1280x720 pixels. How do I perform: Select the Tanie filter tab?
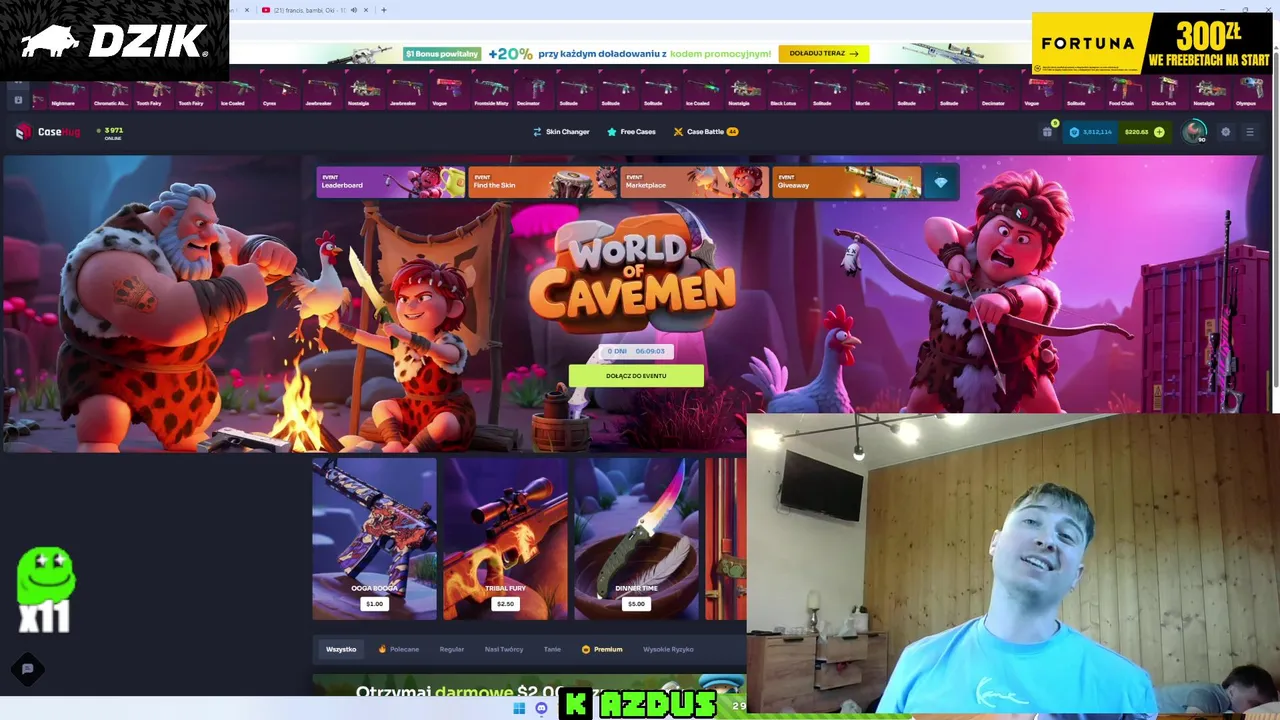[x=552, y=649]
